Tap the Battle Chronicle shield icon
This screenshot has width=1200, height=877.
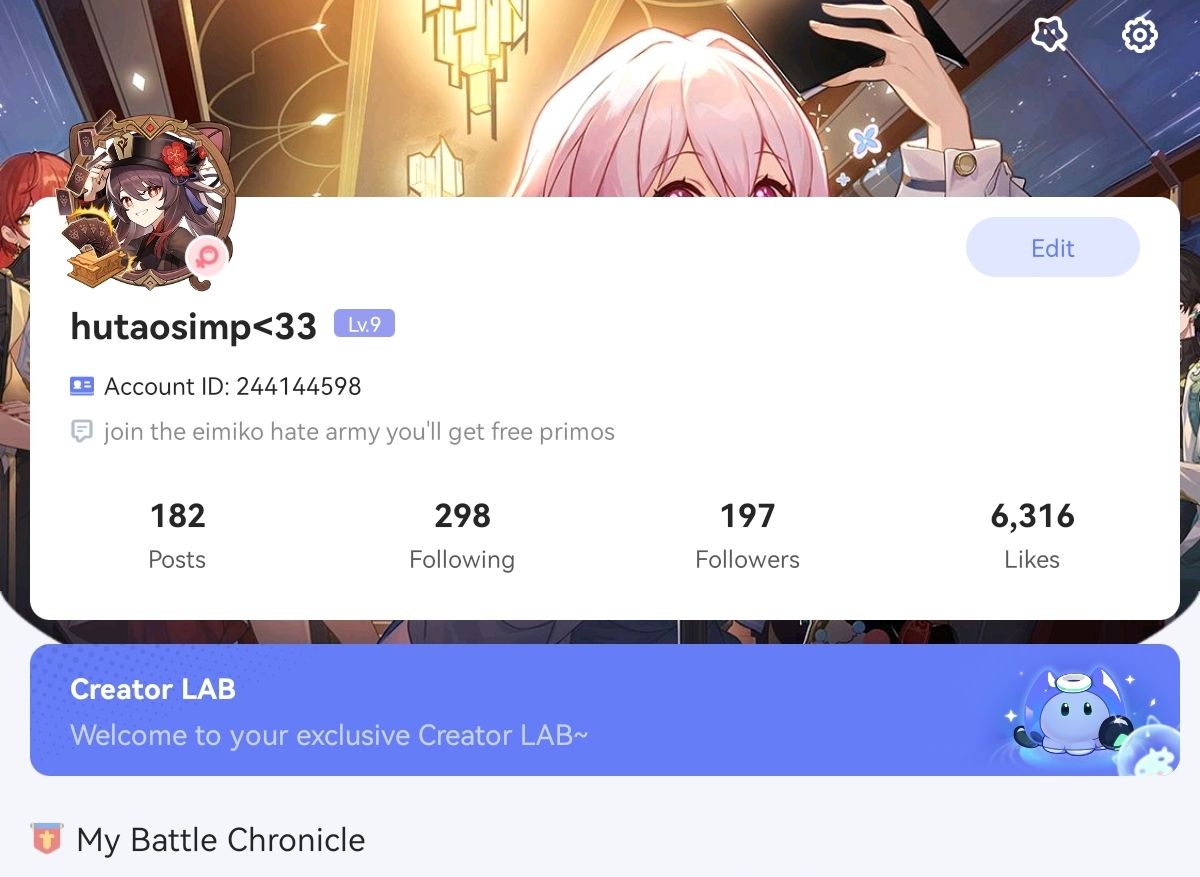47,839
